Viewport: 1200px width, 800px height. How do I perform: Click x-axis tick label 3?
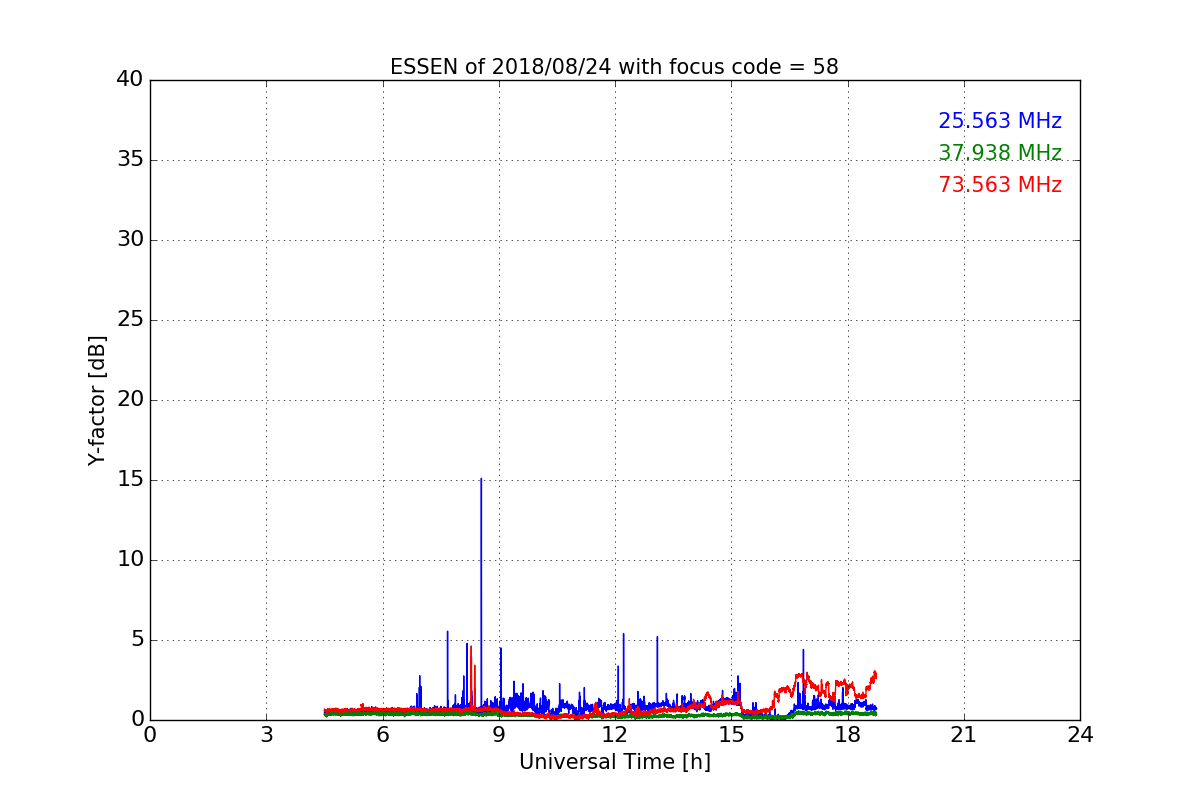click(x=266, y=735)
